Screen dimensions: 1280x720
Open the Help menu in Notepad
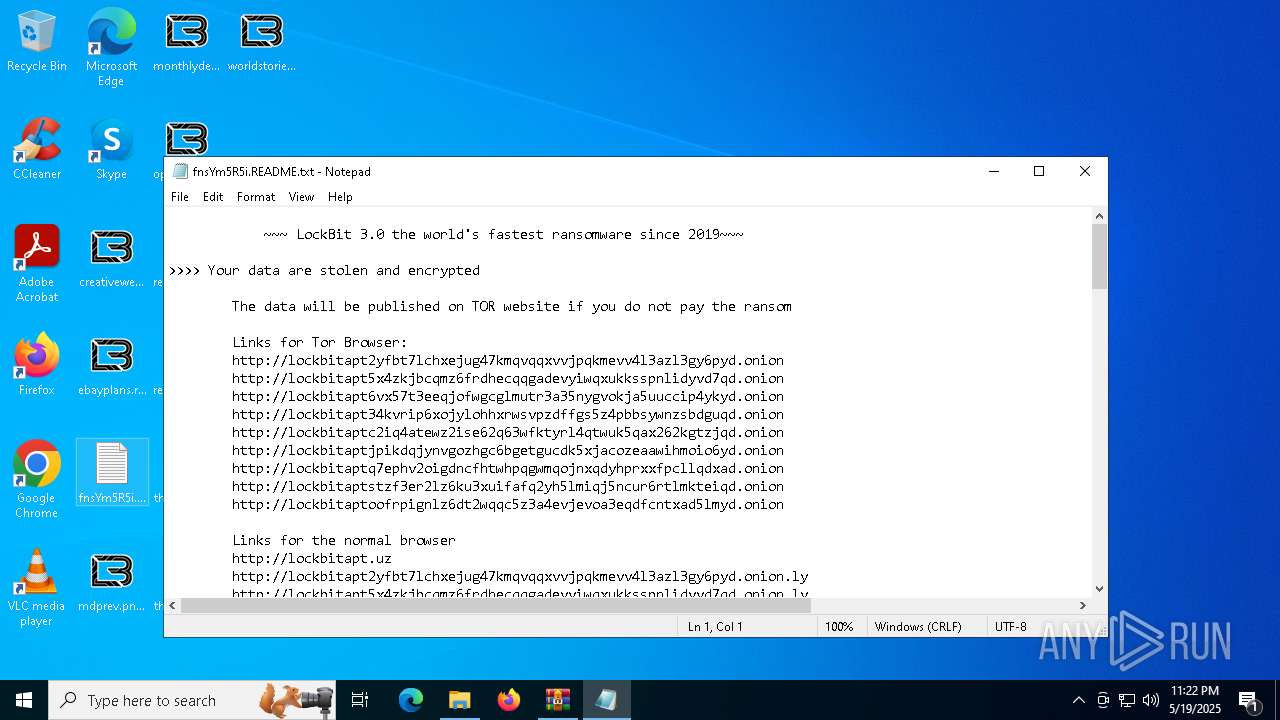(x=340, y=197)
